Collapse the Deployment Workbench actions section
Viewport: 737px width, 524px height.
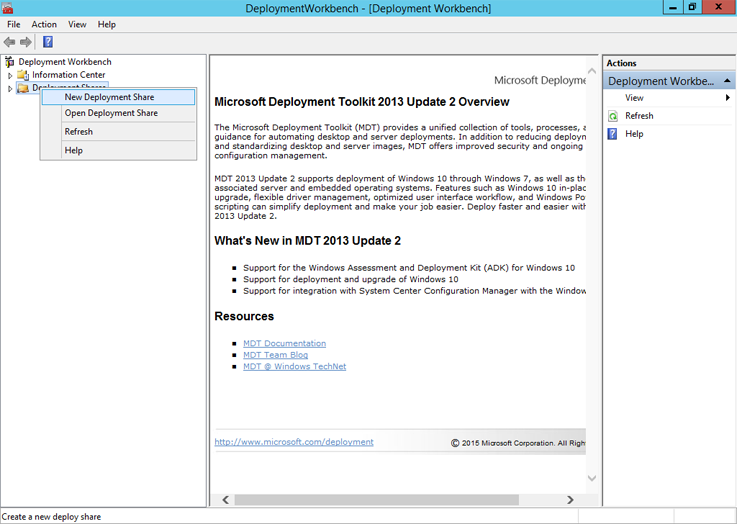point(724,81)
